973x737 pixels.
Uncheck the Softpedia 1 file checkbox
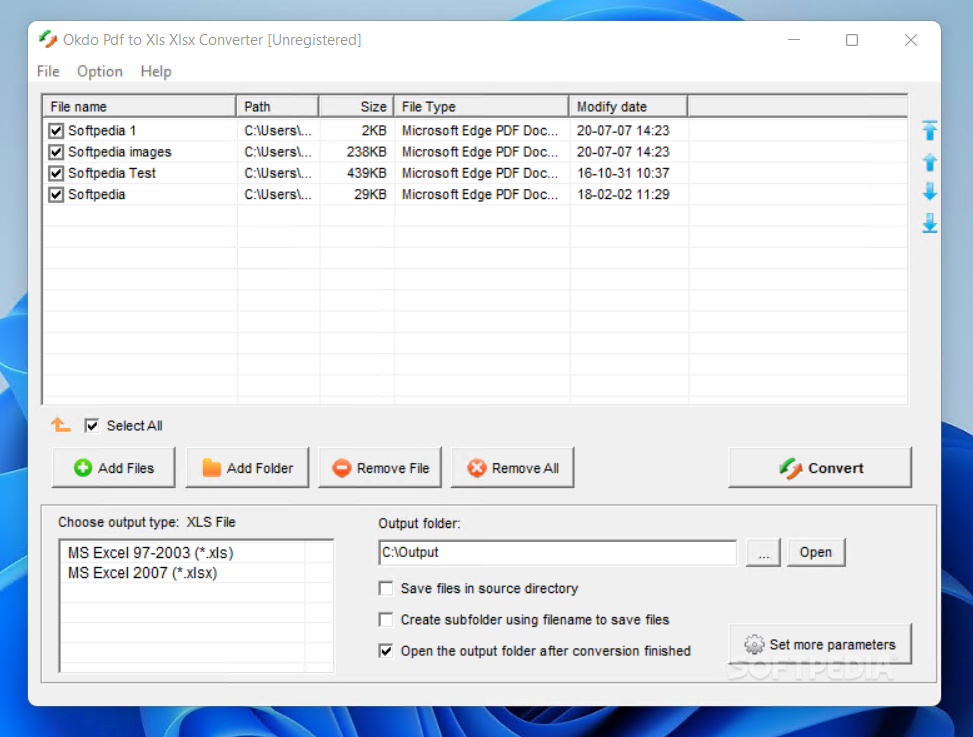point(56,131)
